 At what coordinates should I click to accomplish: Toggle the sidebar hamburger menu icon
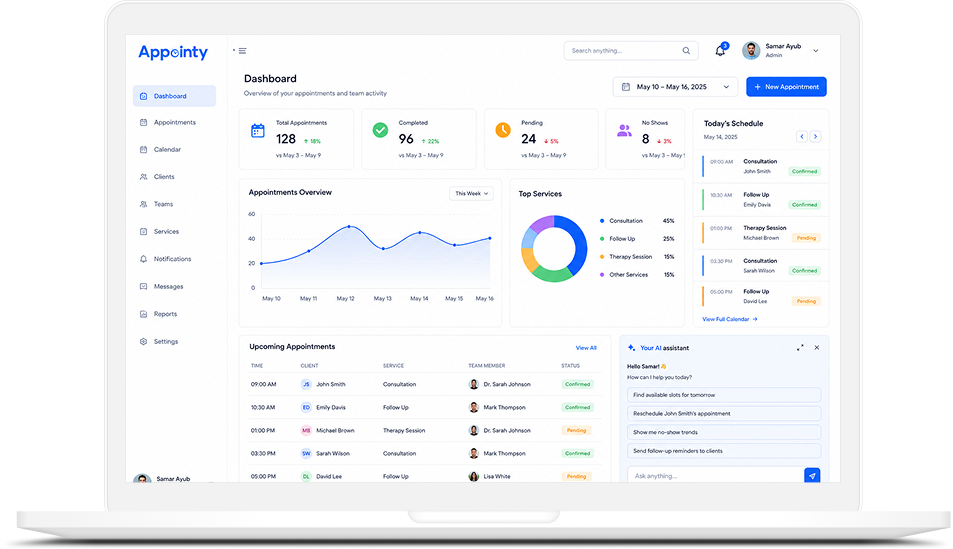click(x=243, y=51)
